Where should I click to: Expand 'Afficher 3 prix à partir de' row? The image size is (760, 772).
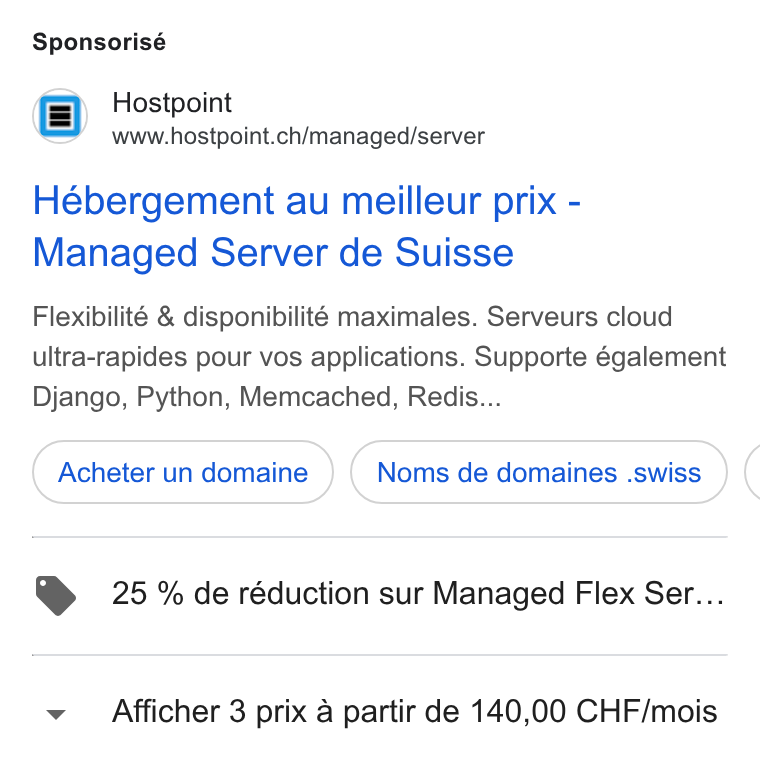click(x=380, y=712)
